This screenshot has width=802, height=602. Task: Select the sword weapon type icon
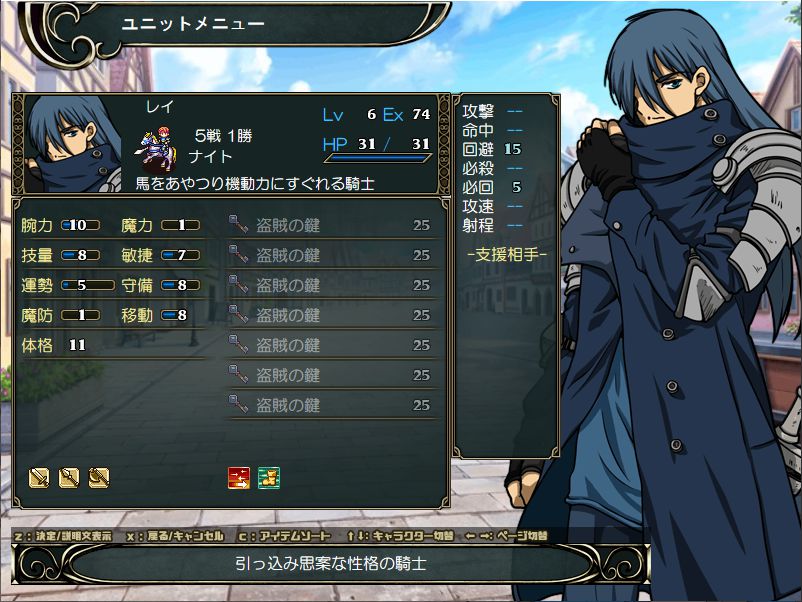point(39,478)
